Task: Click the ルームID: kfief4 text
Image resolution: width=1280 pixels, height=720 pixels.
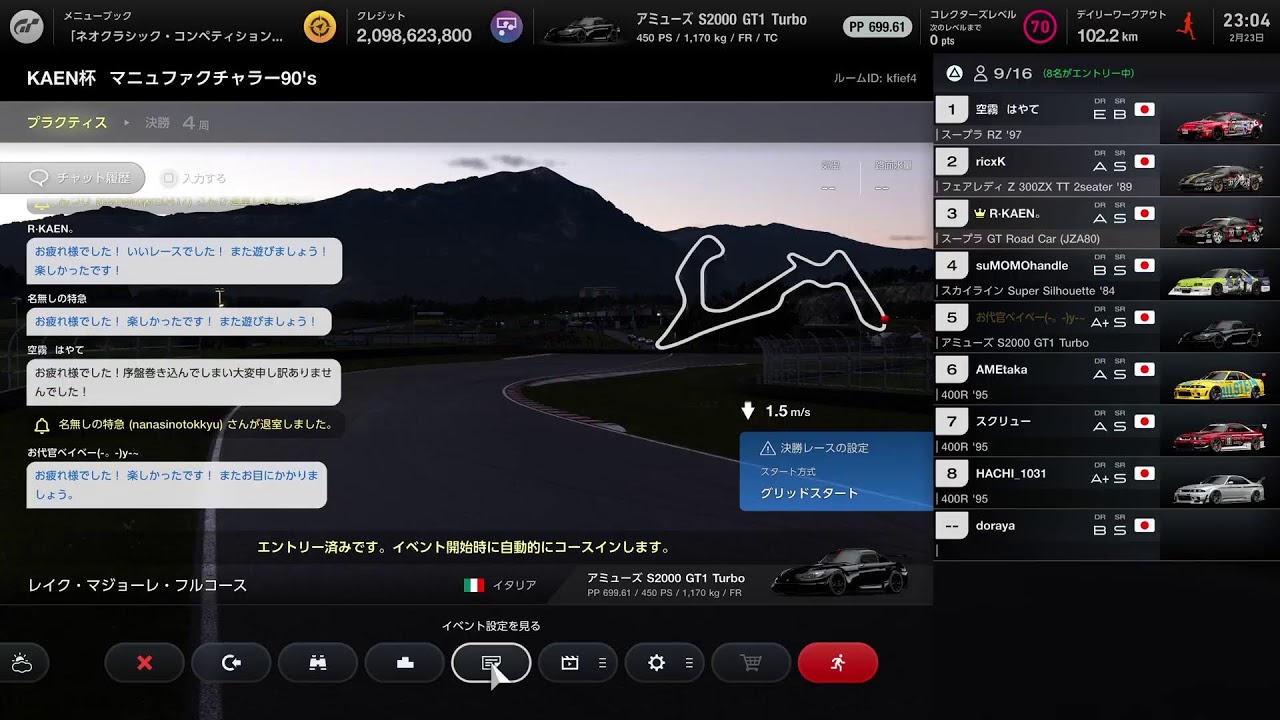Action: click(875, 78)
